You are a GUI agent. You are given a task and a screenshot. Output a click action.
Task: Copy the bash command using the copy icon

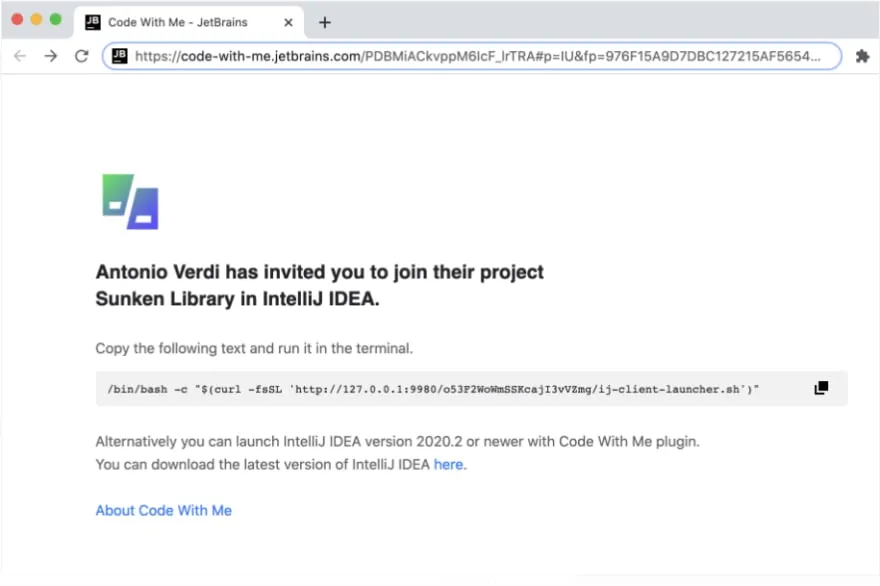tap(821, 388)
